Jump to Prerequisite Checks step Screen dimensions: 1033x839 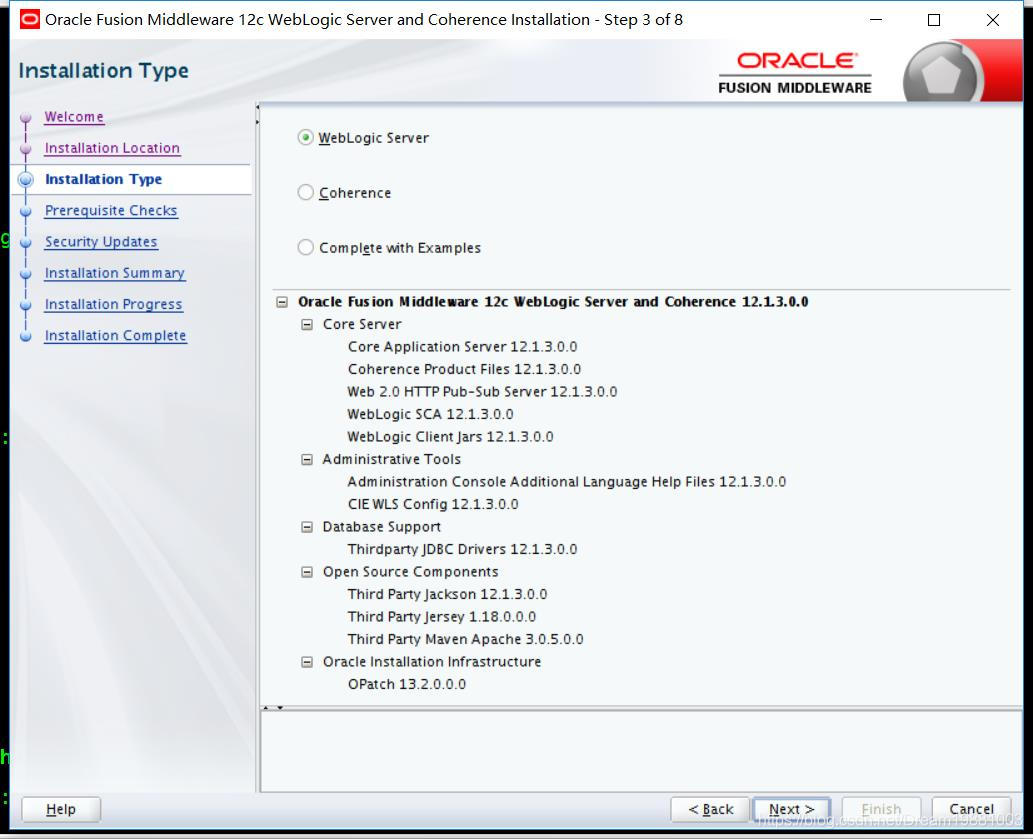coord(111,211)
